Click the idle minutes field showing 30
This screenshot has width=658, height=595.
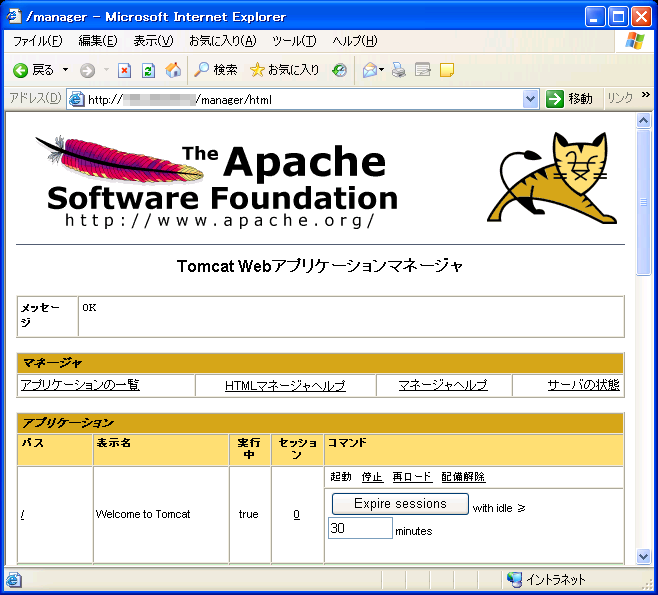(x=360, y=528)
